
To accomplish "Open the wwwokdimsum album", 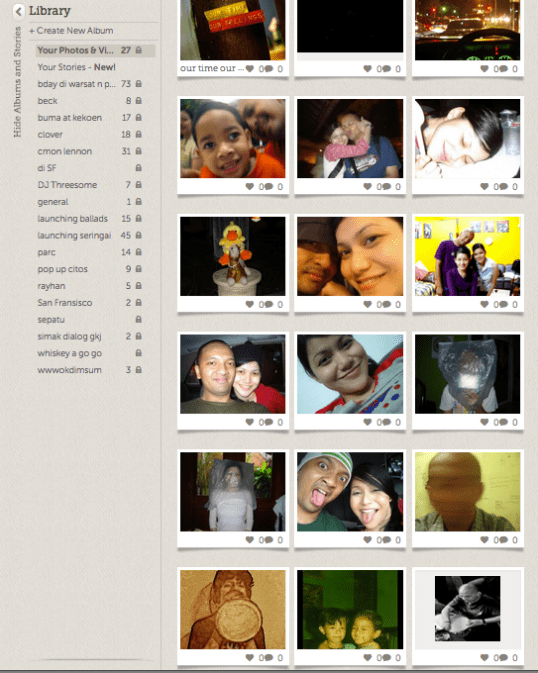I will [x=70, y=370].
